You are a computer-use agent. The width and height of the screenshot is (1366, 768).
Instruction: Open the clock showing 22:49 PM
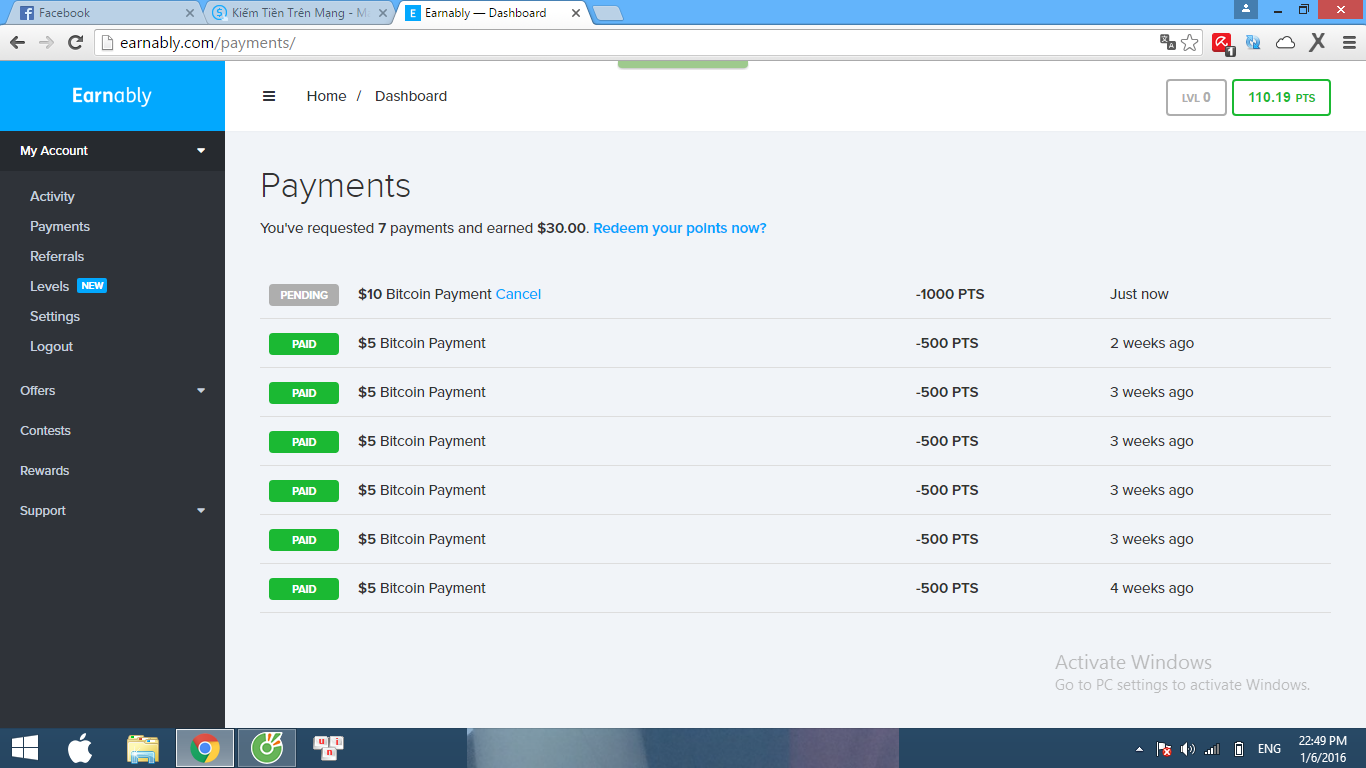click(x=1322, y=748)
